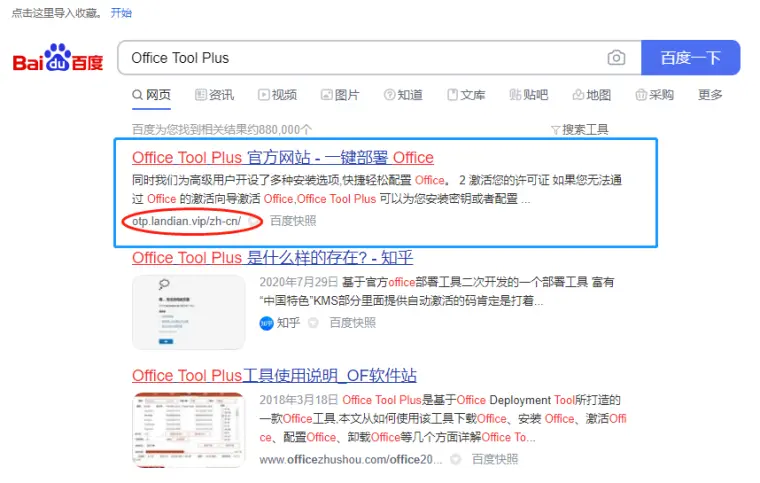Open the 贴吧 tab
760x483 pixels.
tap(529, 94)
